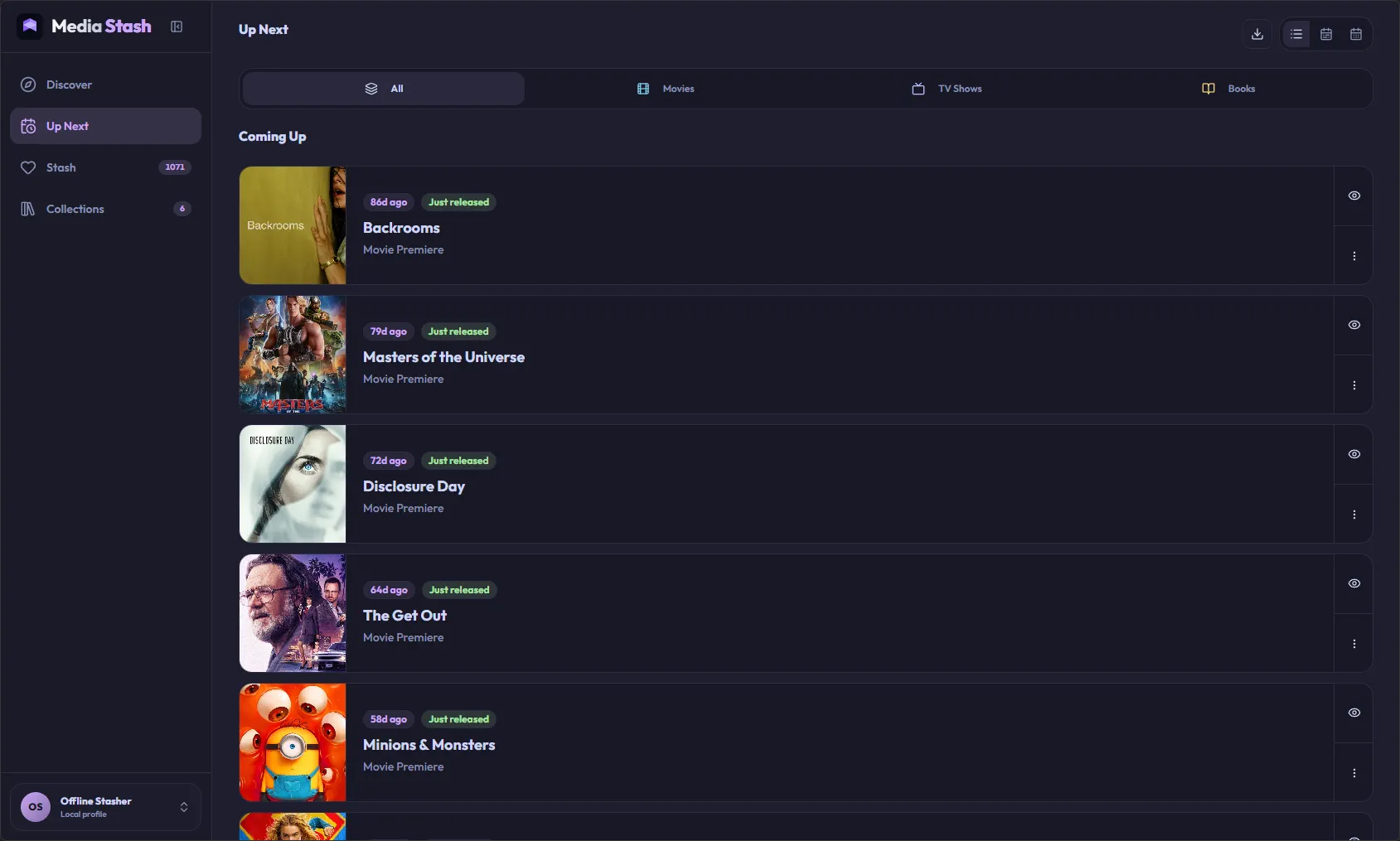Switch to the second calendar view icon

click(1356, 34)
